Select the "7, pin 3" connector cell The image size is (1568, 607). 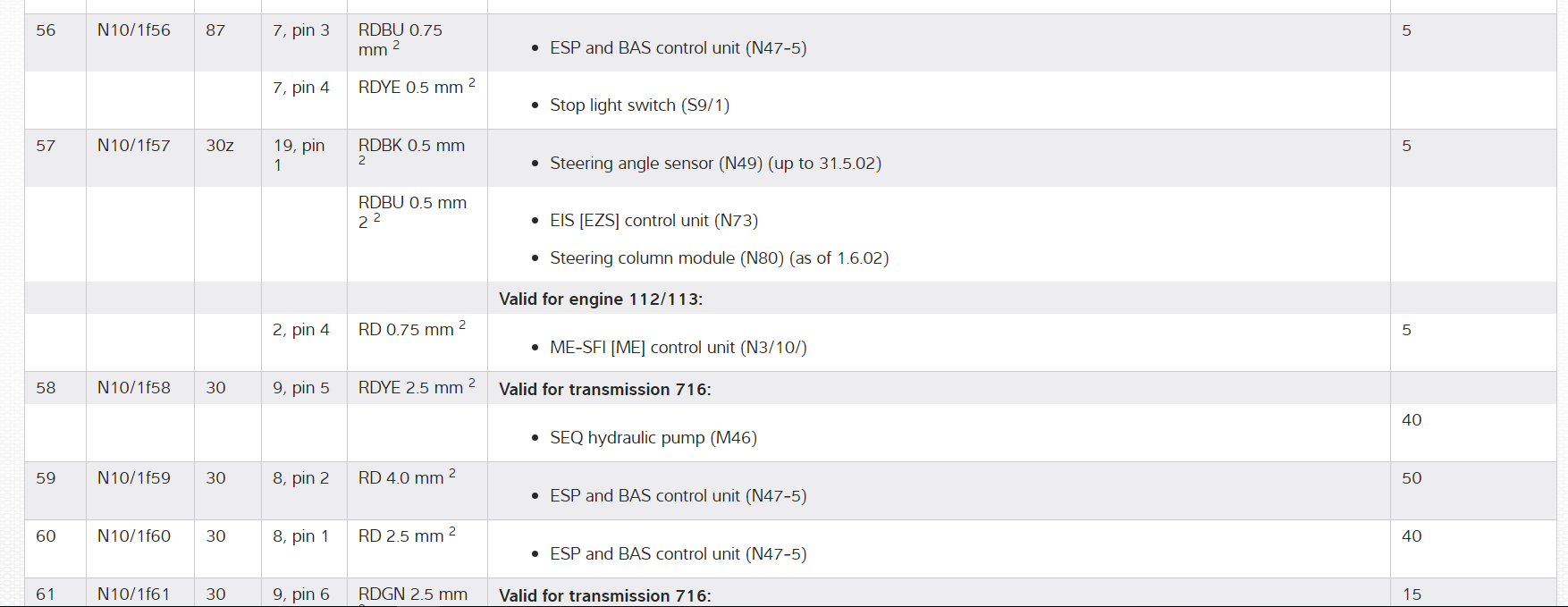[x=301, y=30]
